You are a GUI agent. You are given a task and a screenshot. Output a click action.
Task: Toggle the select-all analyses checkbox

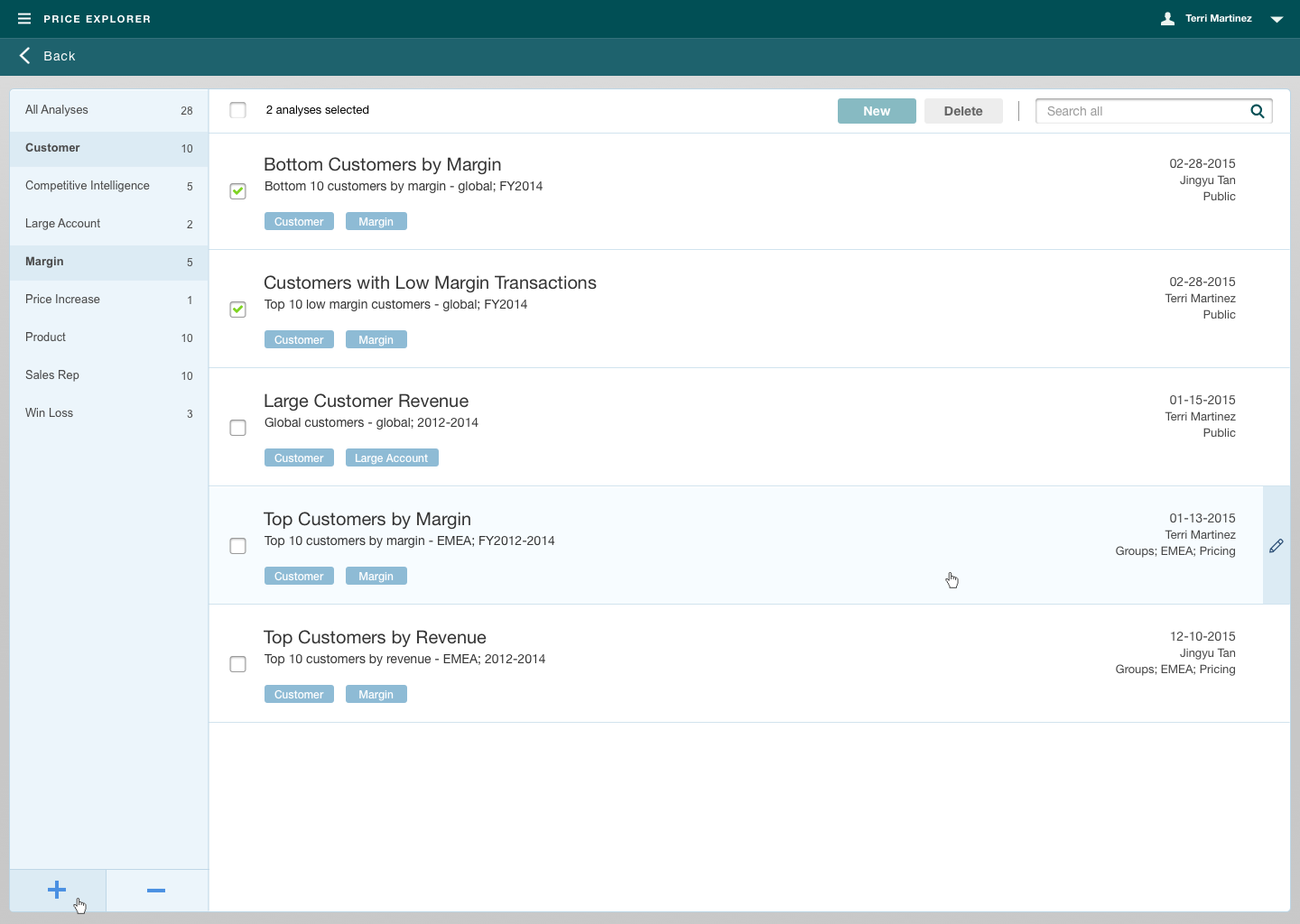pyautogui.click(x=238, y=110)
